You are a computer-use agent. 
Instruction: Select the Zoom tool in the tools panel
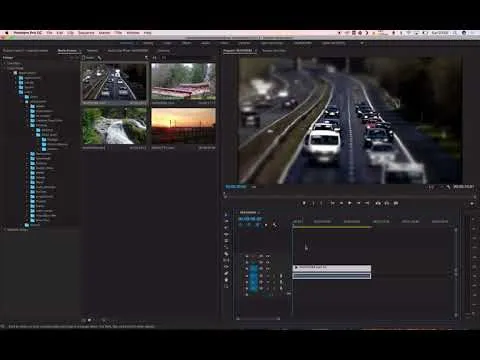pyautogui.click(x=227, y=286)
